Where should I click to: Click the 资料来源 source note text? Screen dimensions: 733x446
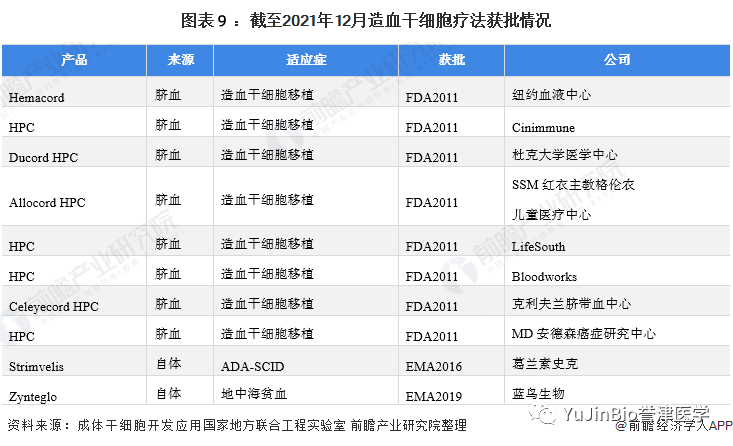coord(237,425)
